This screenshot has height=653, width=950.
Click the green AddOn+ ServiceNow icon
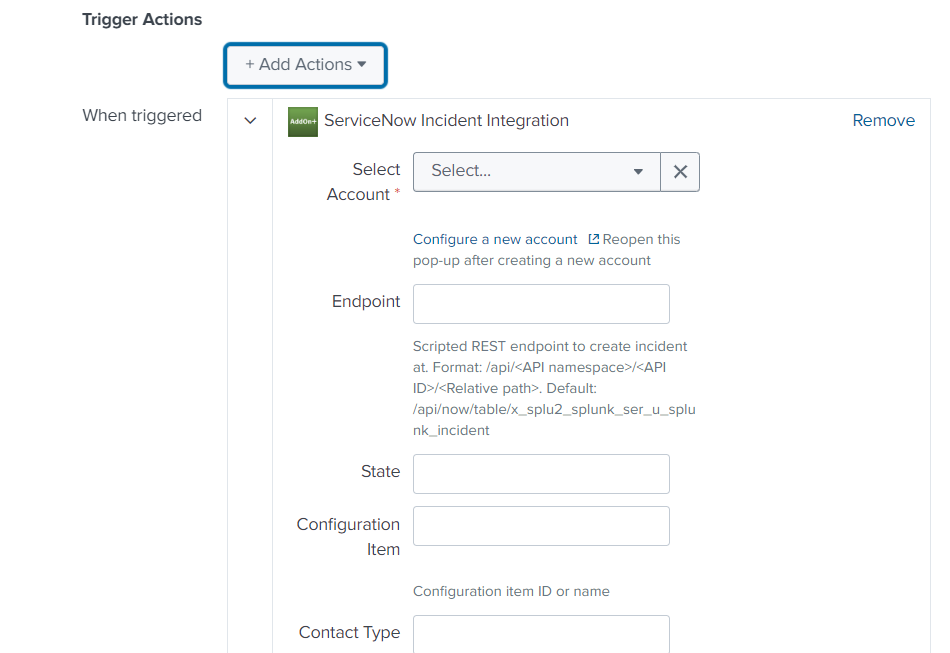point(302,121)
